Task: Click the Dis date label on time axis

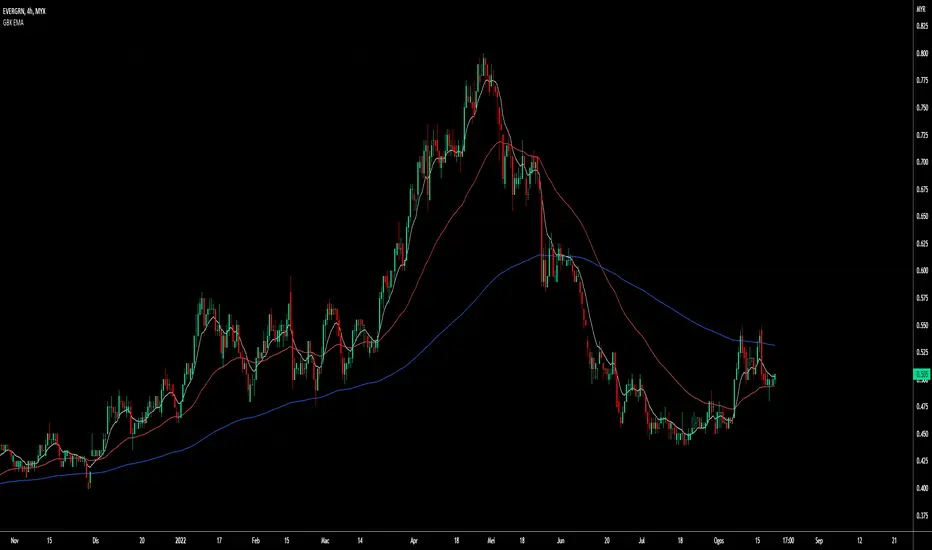Action: [95, 540]
